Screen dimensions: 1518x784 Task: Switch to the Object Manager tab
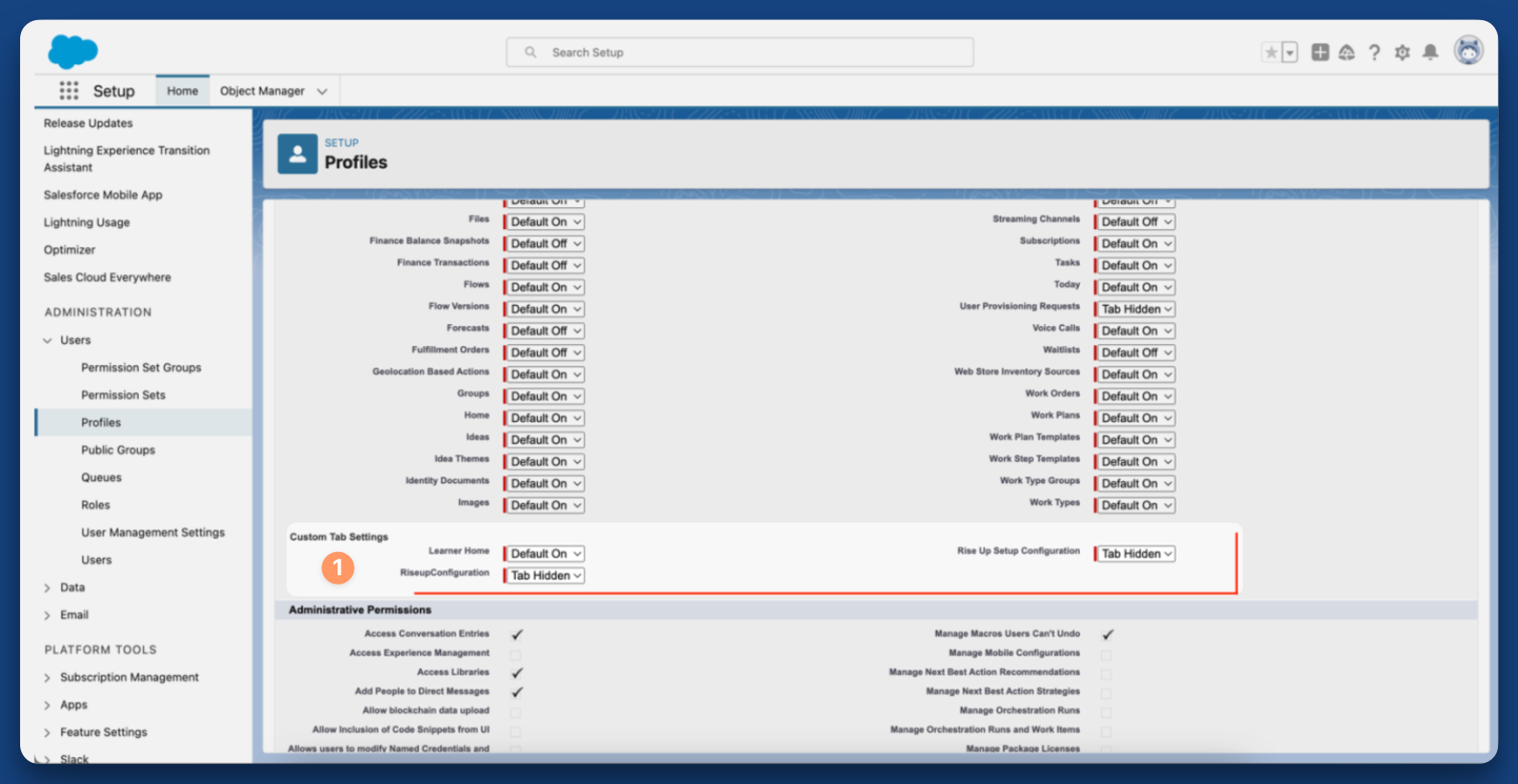tap(262, 91)
